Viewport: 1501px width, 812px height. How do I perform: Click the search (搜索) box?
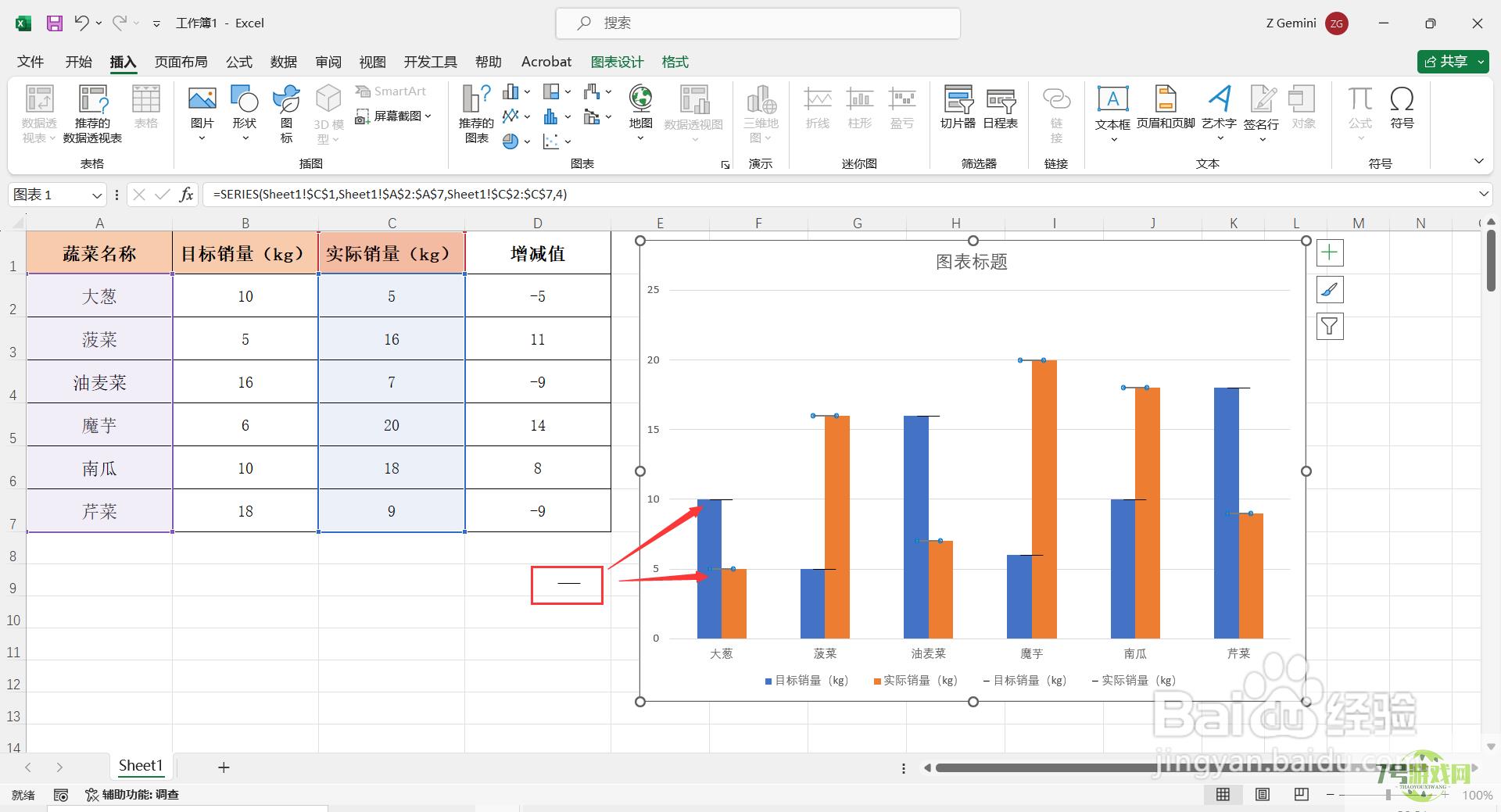758,23
